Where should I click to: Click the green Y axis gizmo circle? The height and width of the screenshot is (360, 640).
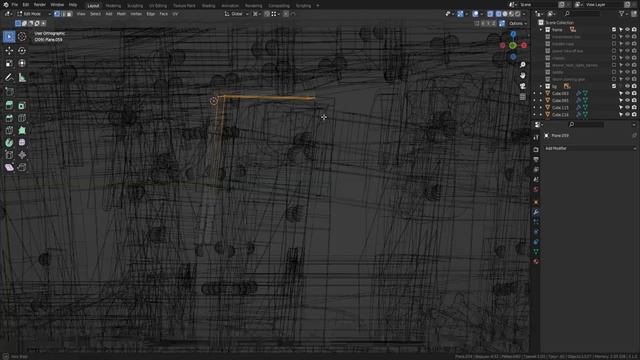pos(513,46)
